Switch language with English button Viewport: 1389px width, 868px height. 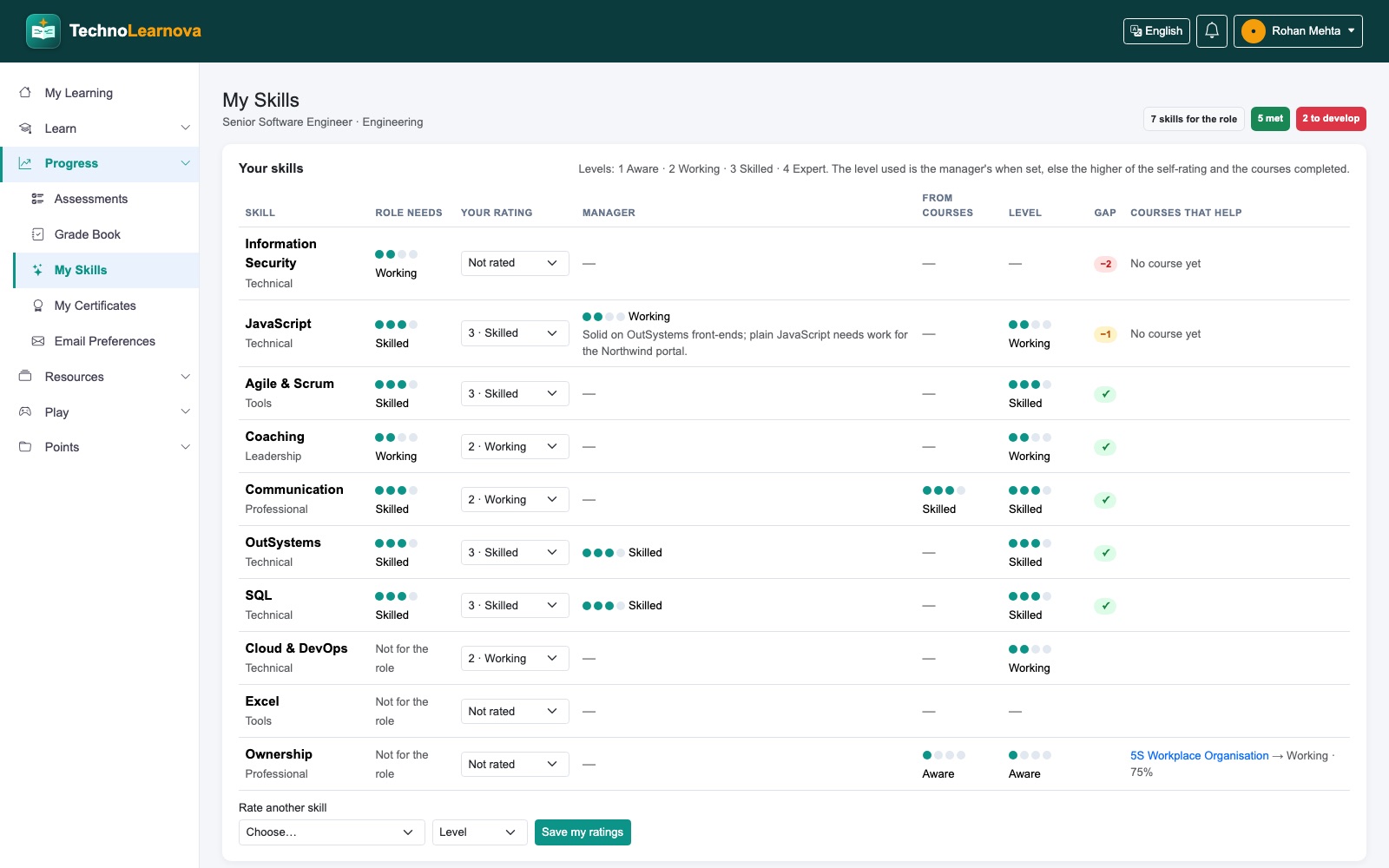[x=1156, y=31]
